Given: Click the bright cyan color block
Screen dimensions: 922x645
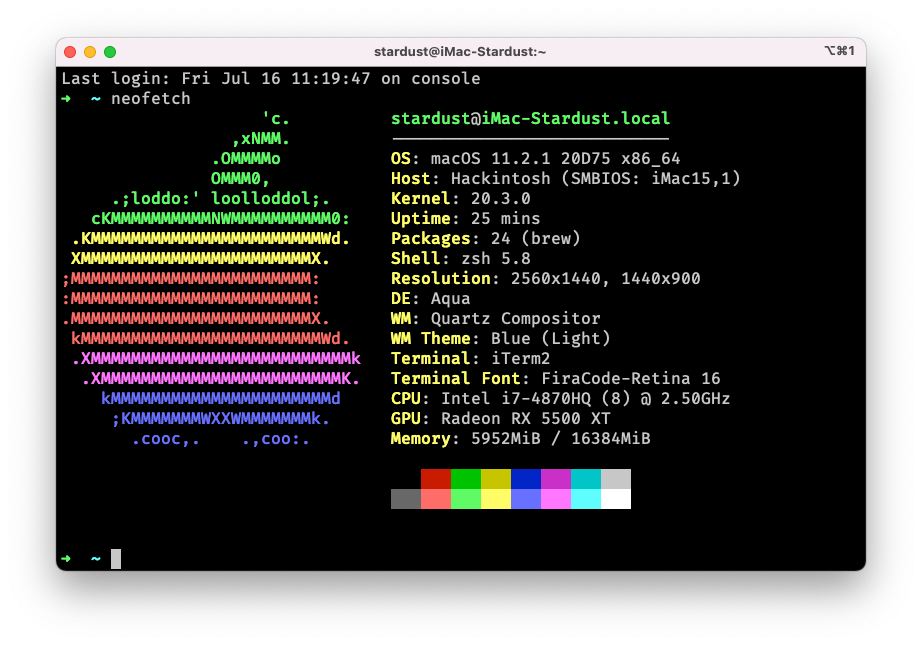Looking at the screenshot, I should coord(586,499).
